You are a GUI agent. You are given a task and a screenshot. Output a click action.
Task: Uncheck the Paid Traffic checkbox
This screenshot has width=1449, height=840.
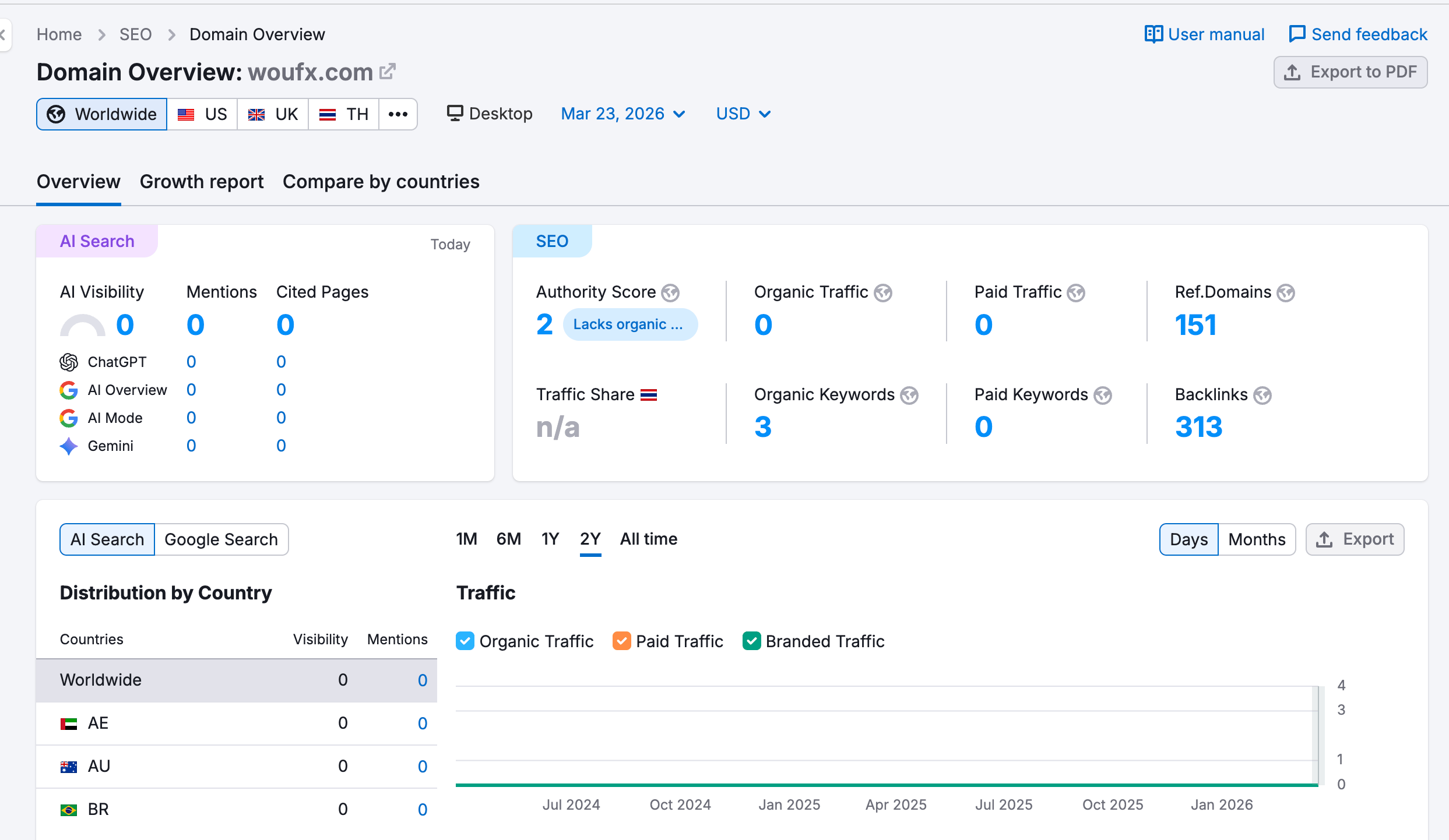tap(622, 641)
